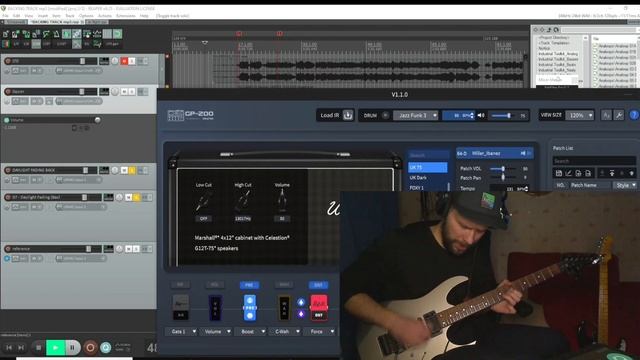Click REAPER record transport button
The width and height of the screenshot is (640, 360).
[x=90, y=347]
